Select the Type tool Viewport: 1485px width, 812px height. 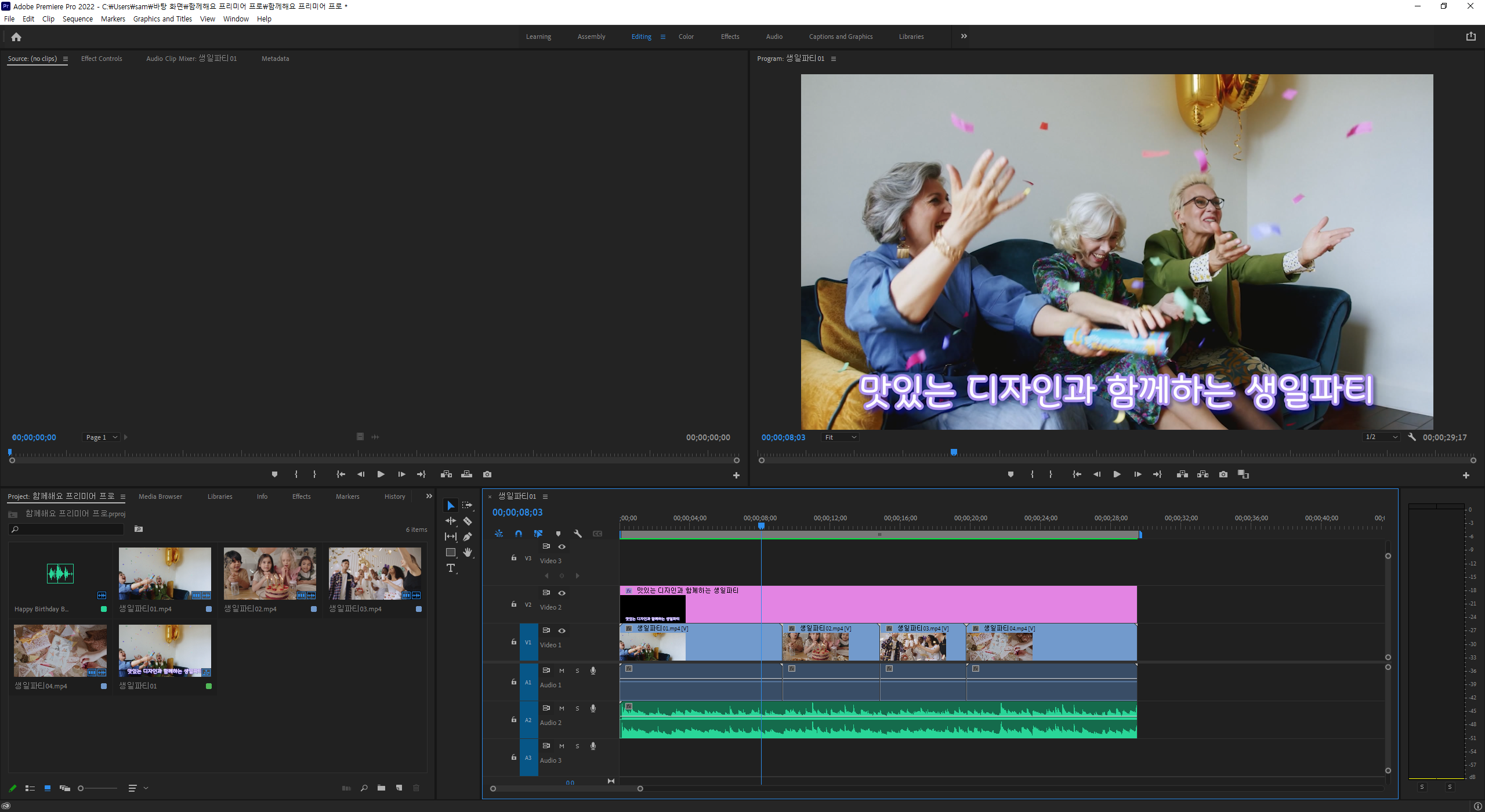click(x=451, y=568)
